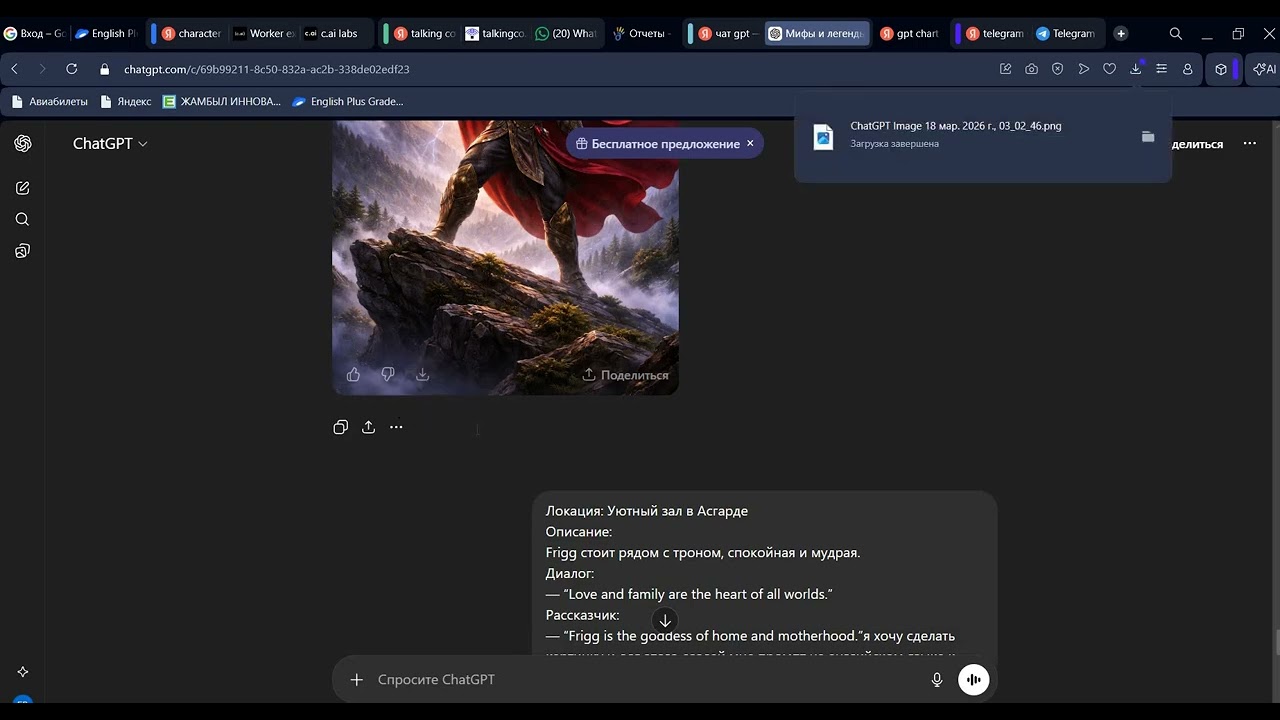Dislike the generated image with thumbs down
The height and width of the screenshot is (720, 1280).
[x=388, y=375]
